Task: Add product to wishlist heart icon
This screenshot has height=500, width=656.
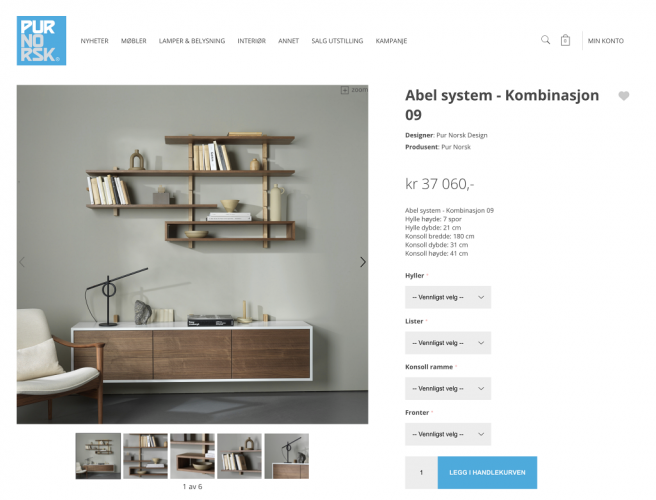Action: coord(623,96)
